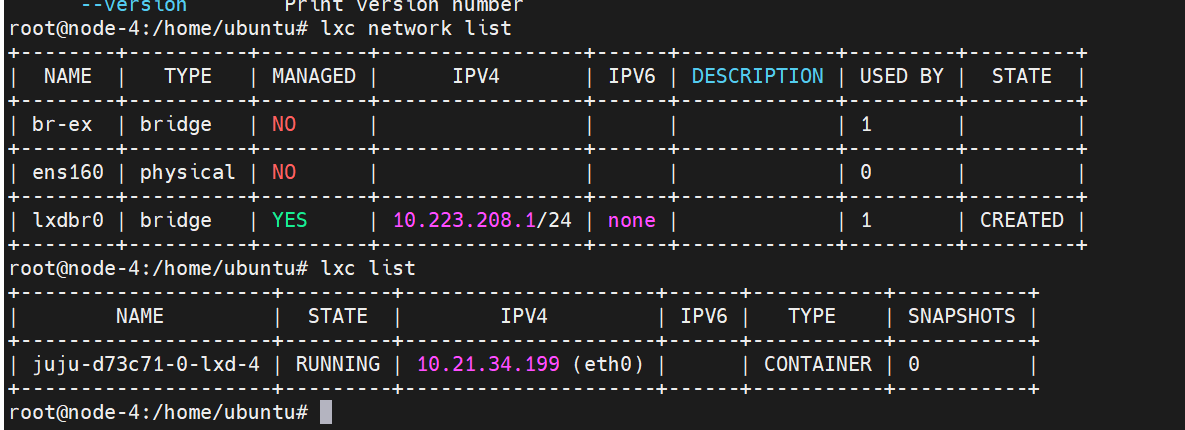
Task: Click the red NO in the br-ex row
Action: tap(283, 124)
